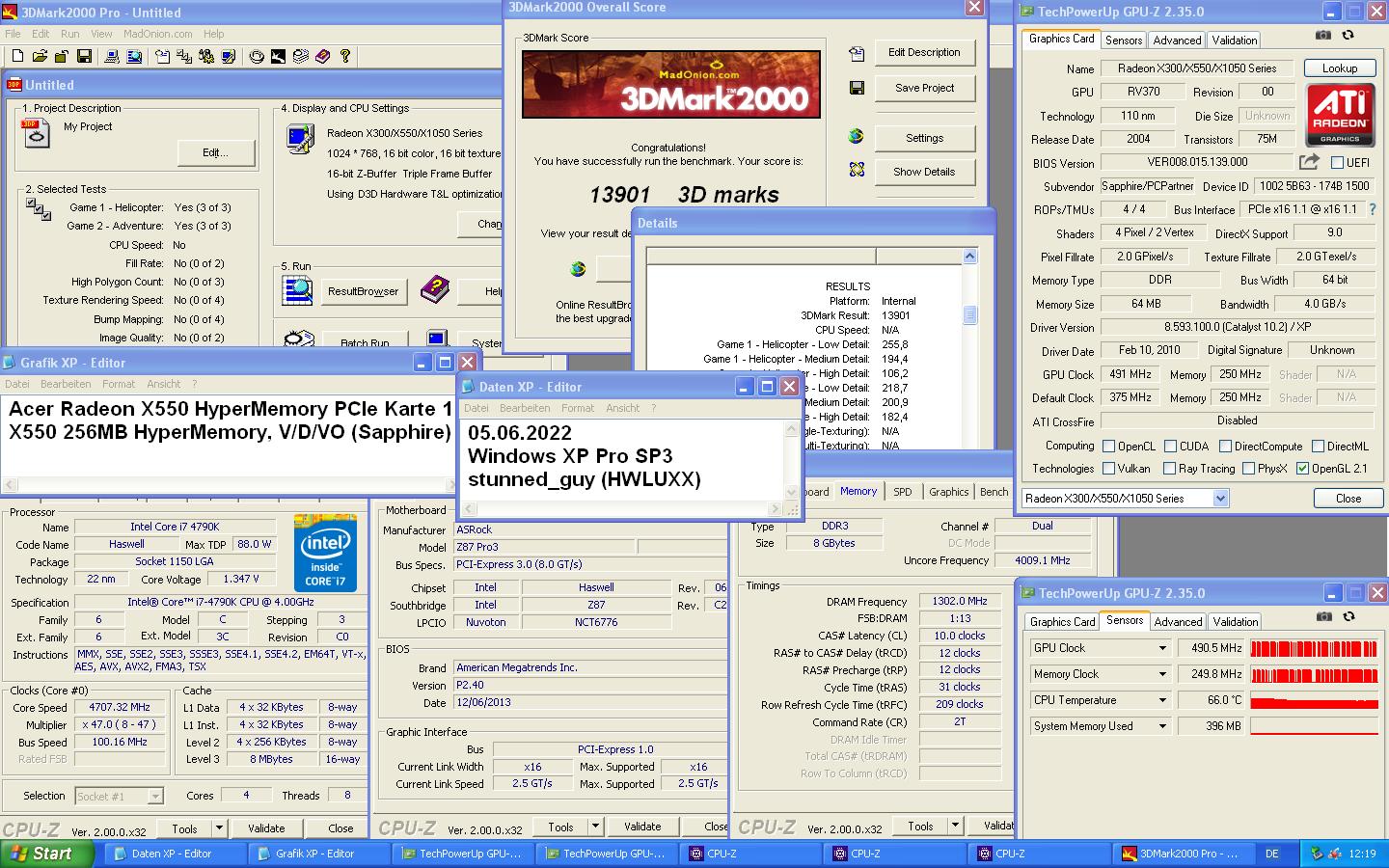The image size is (1389, 868).
Task: Open the Tools dropdown arrow in CPU-Z motherboard window
Action: 595,827
